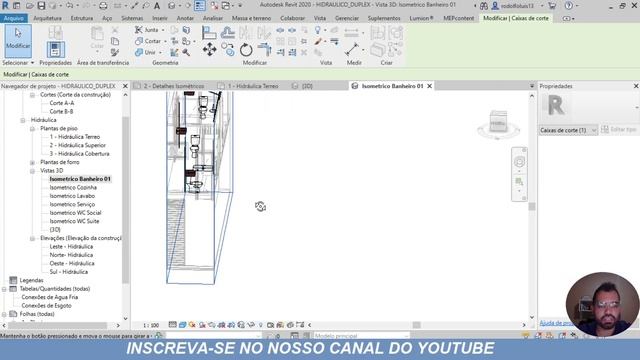Click the Type Properties icon above Propriedades

click(55, 33)
